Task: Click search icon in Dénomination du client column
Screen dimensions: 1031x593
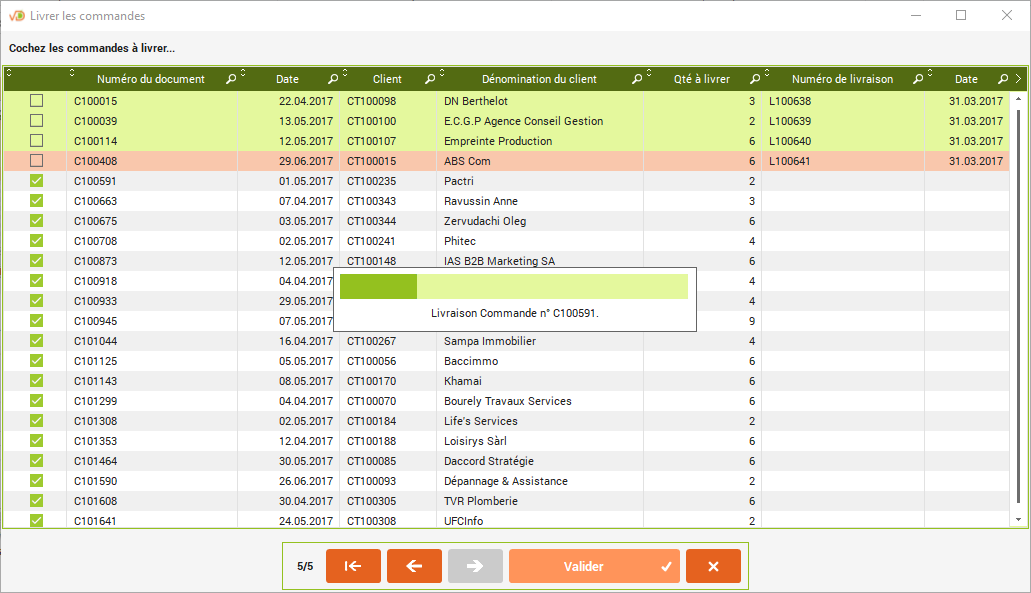Action: click(x=637, y=79)
